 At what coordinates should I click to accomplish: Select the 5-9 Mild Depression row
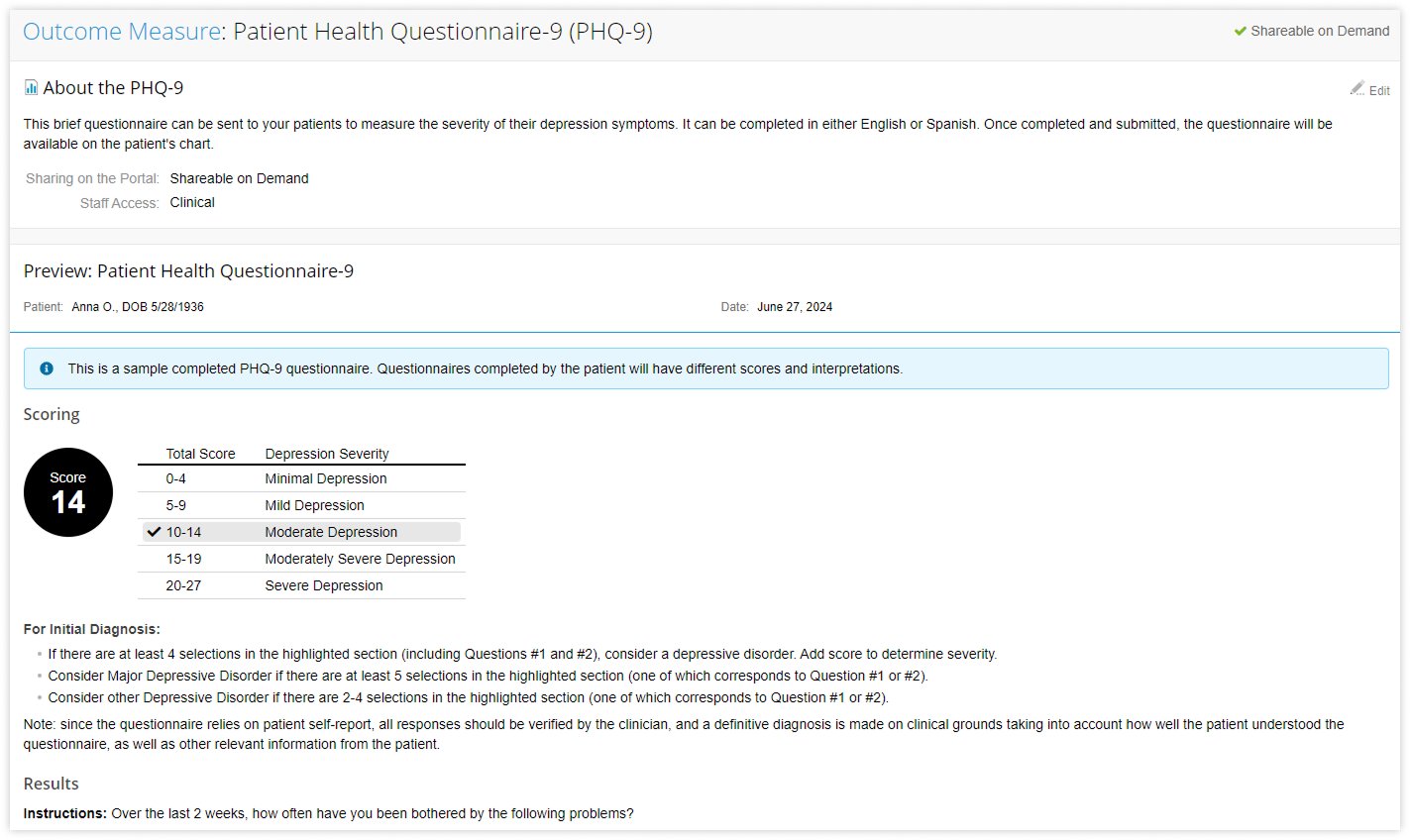[301, 505]
